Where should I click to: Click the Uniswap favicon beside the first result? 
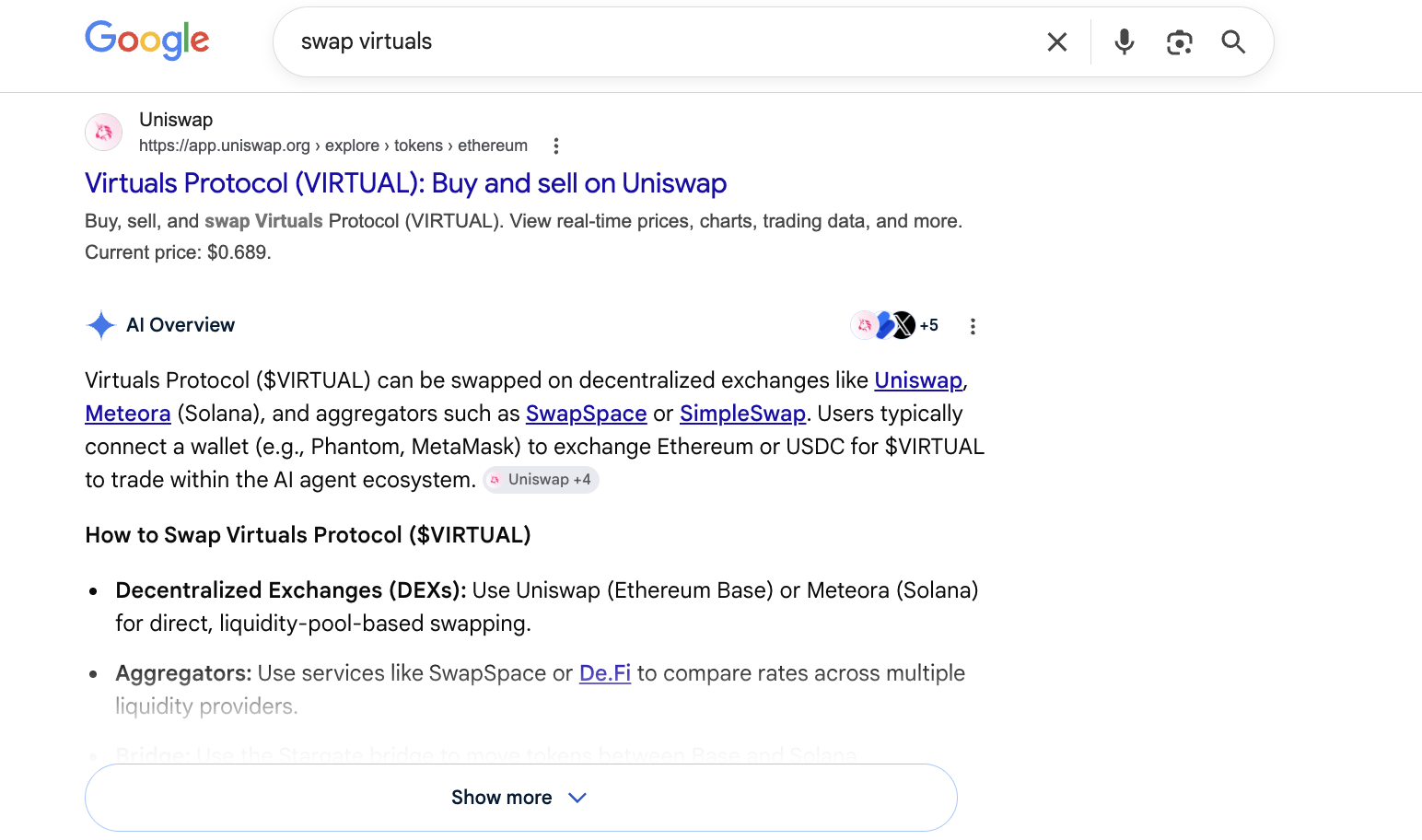104,132
